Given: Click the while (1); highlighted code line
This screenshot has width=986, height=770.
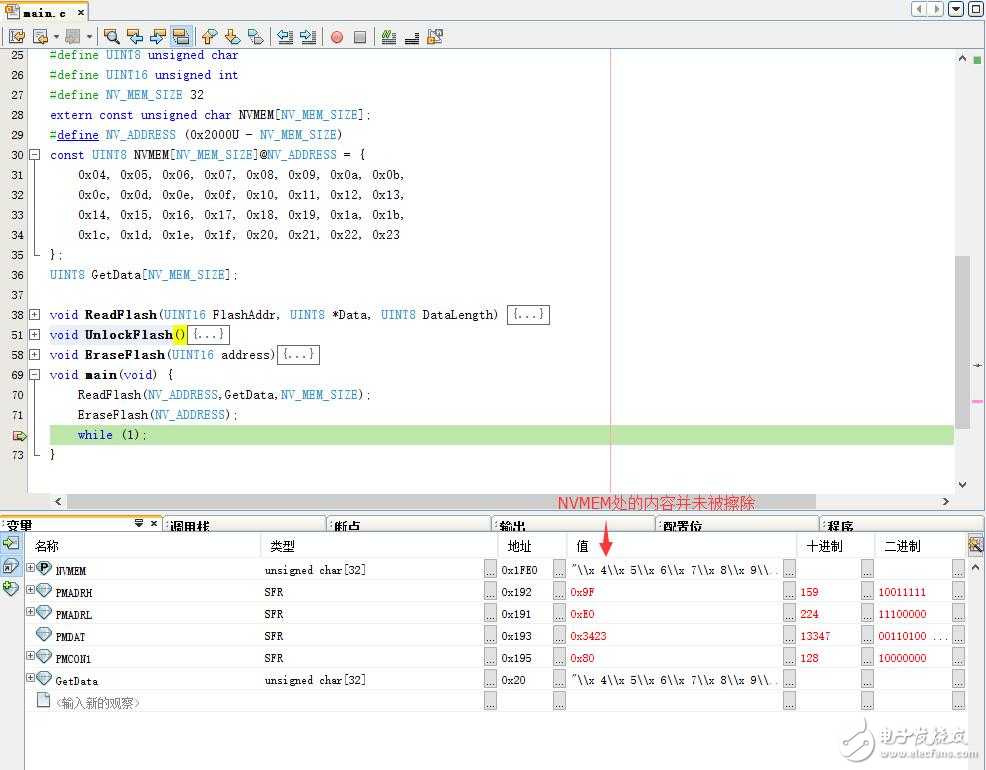Looking at the screenshot, I should [501, 435].
